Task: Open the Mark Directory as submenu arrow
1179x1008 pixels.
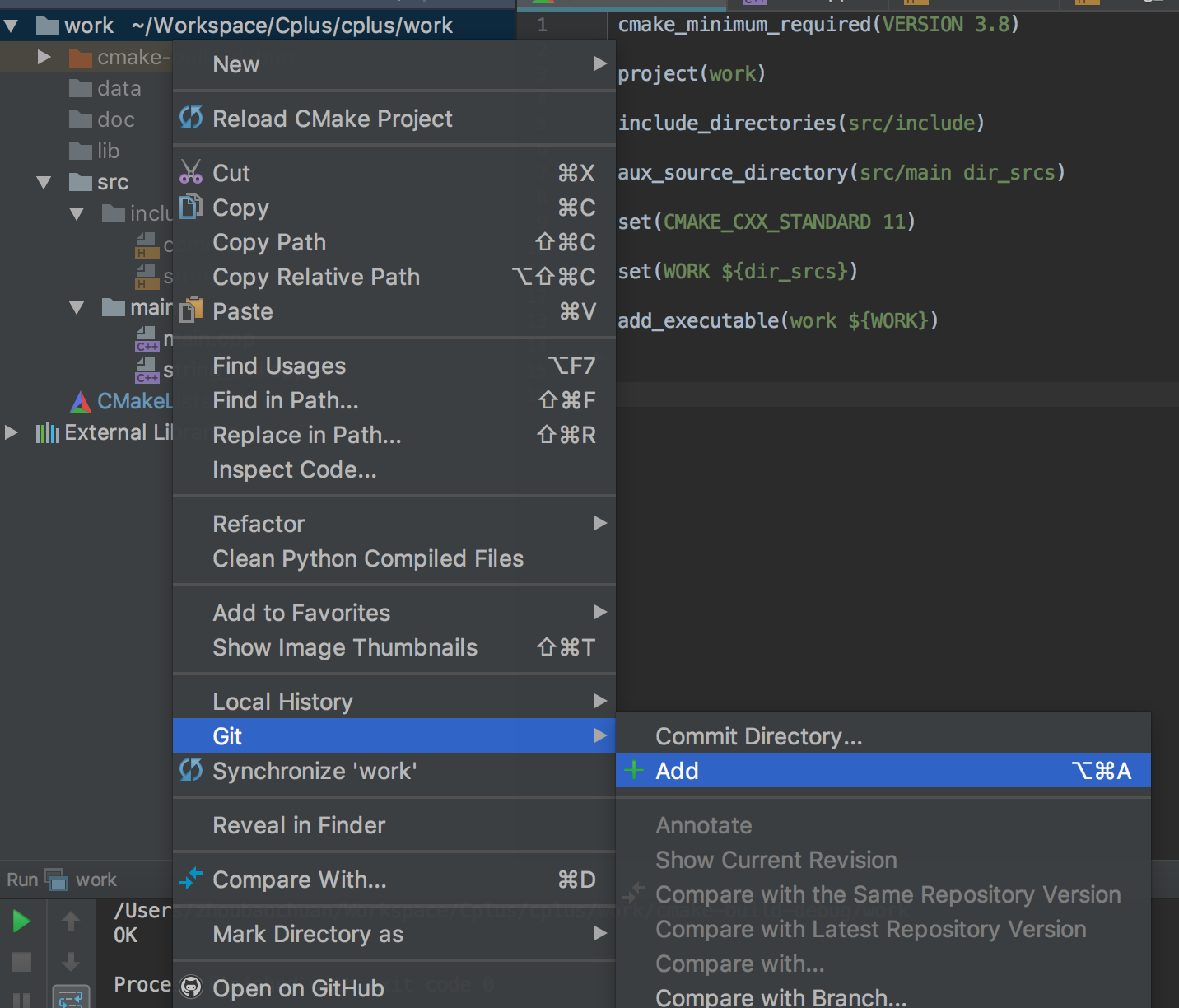Action: 600,933
